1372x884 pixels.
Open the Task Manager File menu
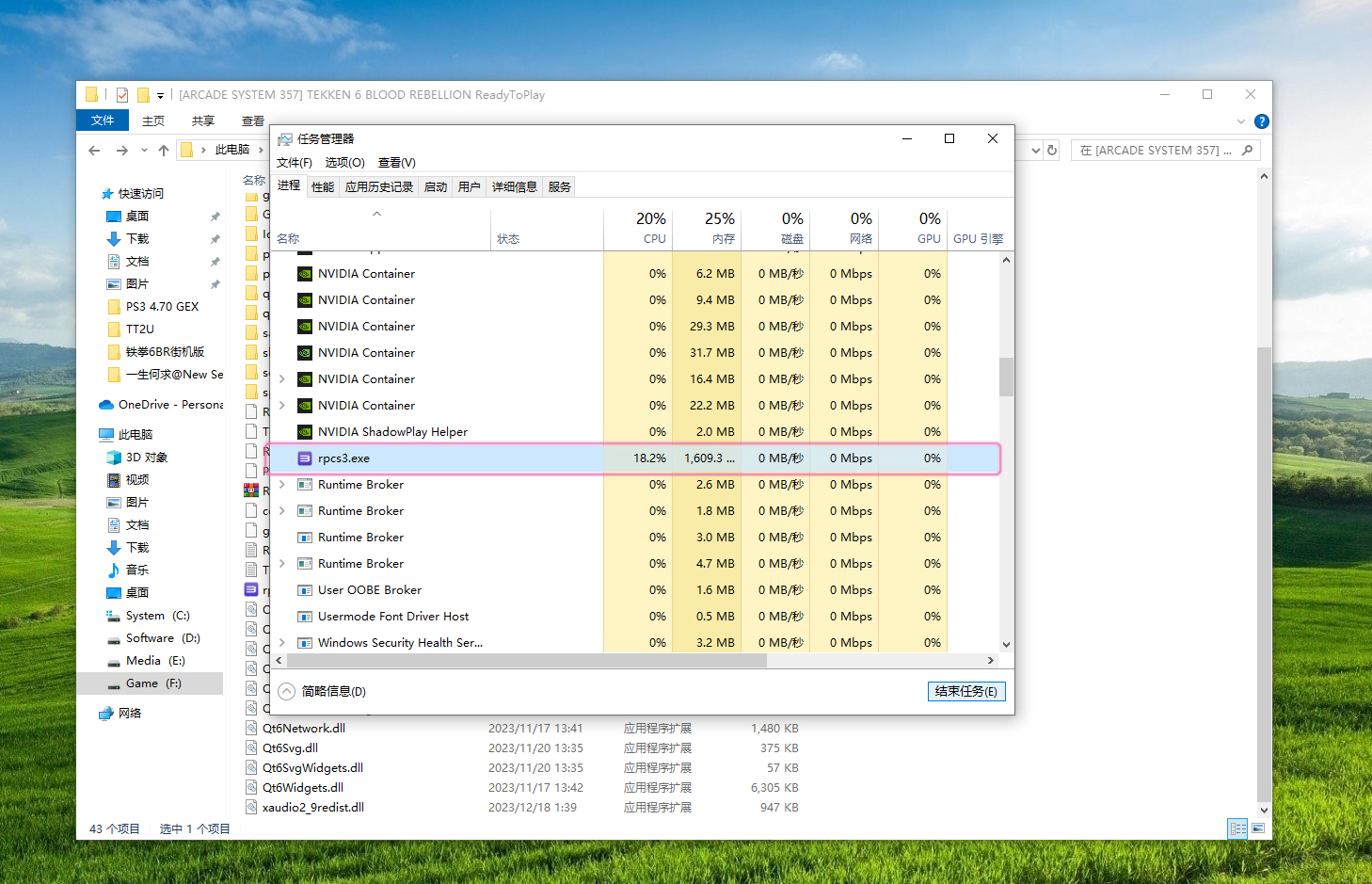point(295,163)
